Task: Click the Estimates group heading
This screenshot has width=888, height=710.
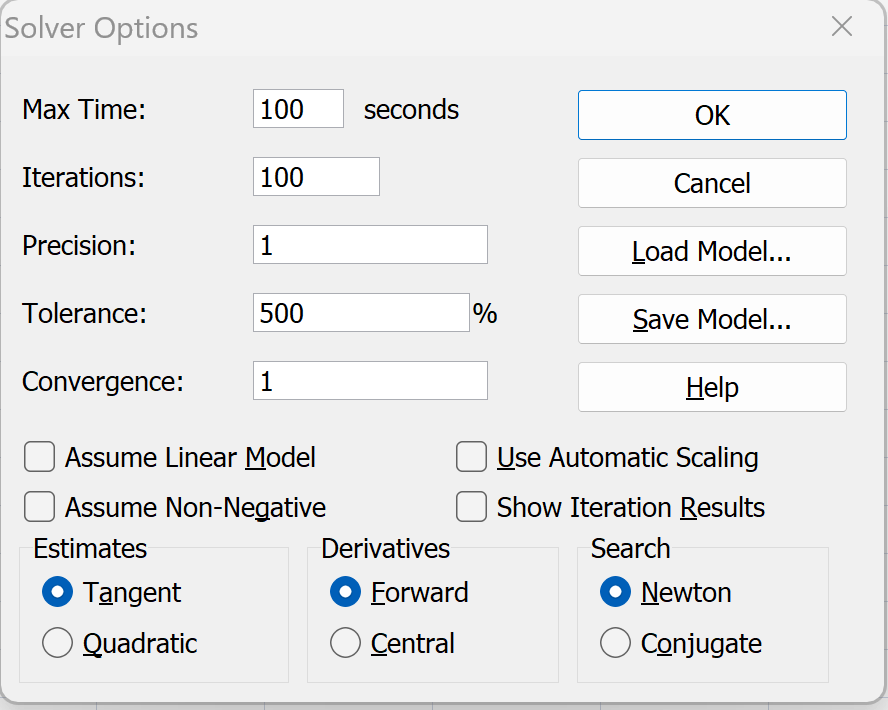Action: pos(90,548)
